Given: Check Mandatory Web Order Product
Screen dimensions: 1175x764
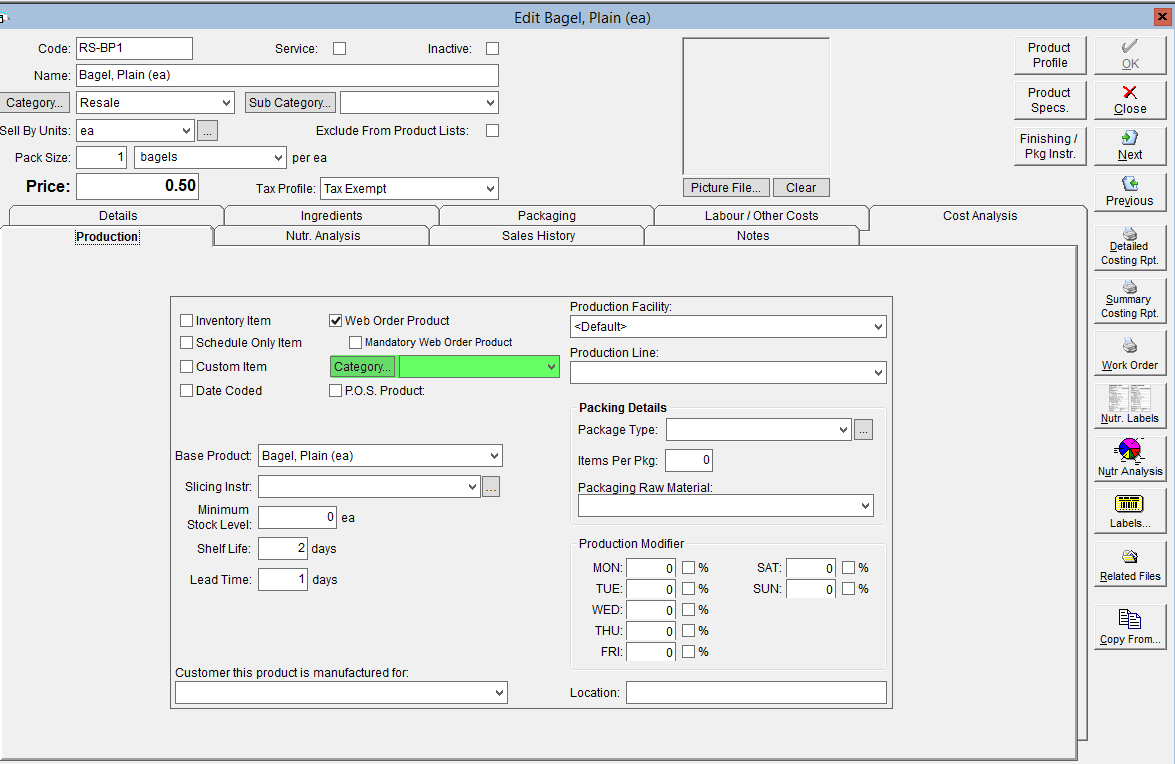Looking at the screenshot, I should click(x=356, y=342).
